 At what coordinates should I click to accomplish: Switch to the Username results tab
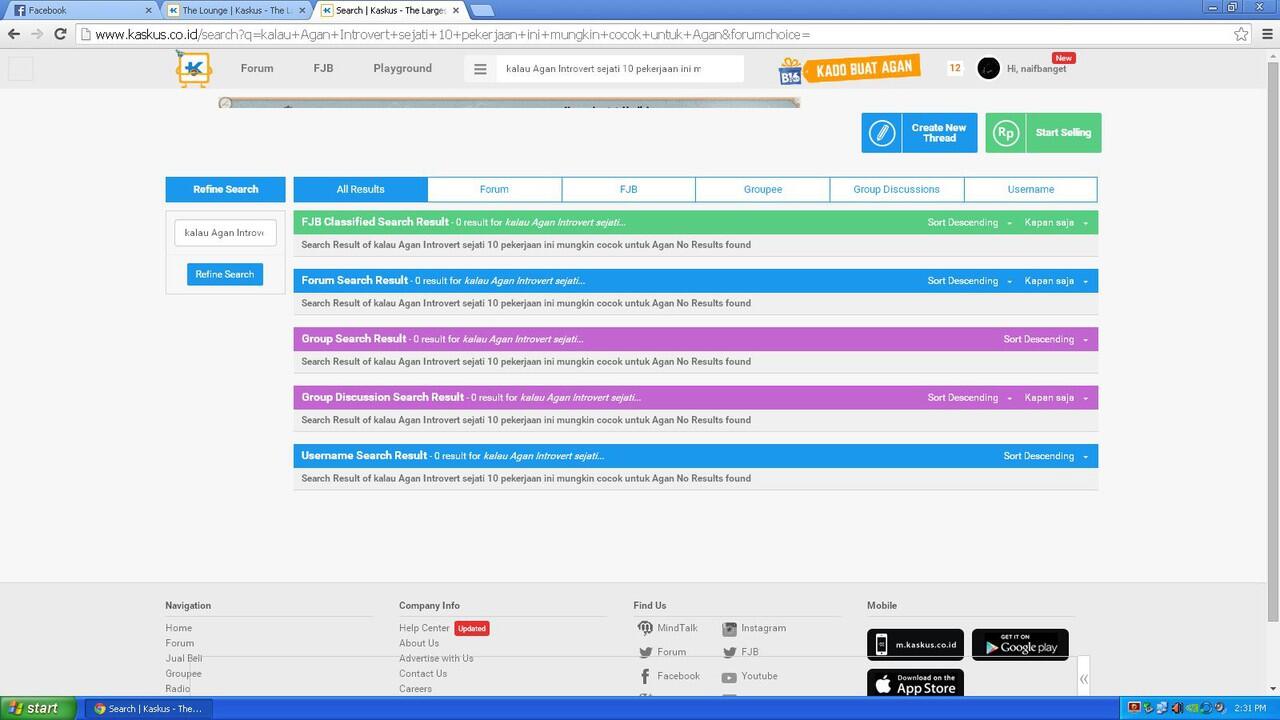click(1031, 189)
